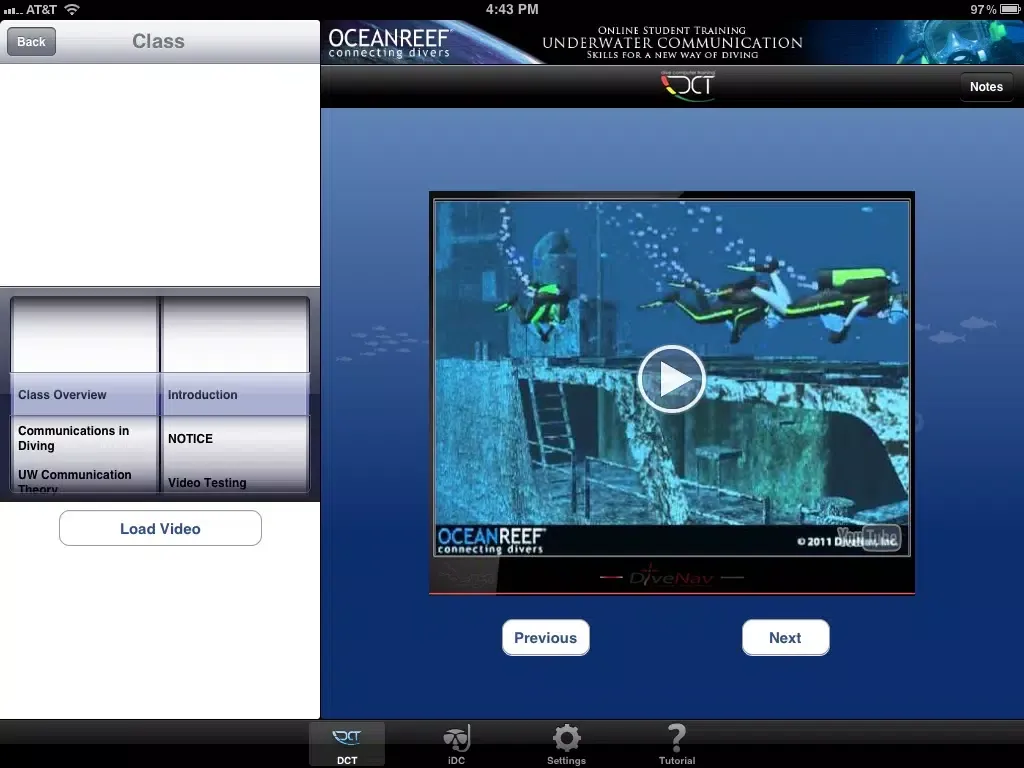The width and height of the screenshot is (1024, 768).
Task: Click the Underwater Communication banner title
Action: tap(672, 42)
